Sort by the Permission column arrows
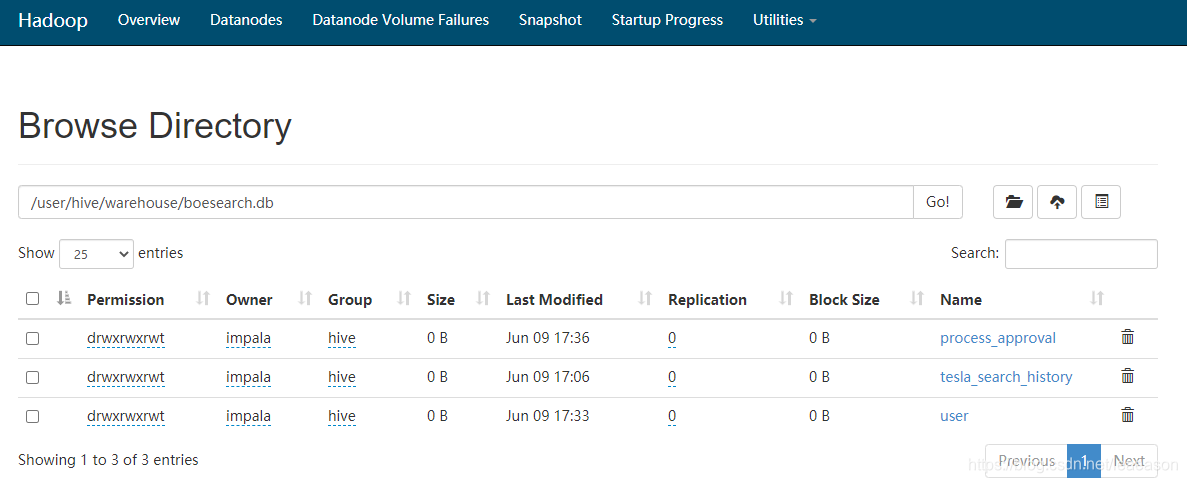The width and height of the screenshot is (1187, 483). (x=203, y=299)
